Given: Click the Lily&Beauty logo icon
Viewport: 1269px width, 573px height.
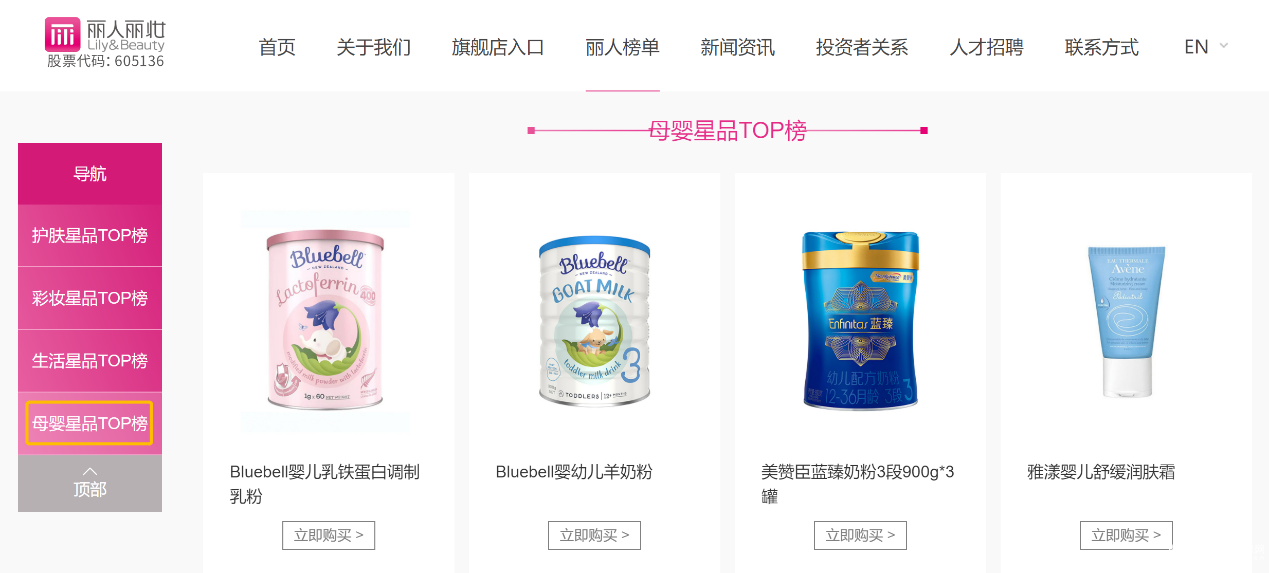Looking at the screenshot, I should (62, 34).
